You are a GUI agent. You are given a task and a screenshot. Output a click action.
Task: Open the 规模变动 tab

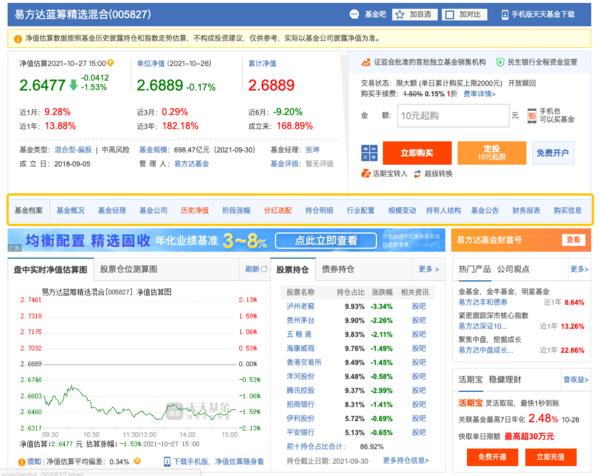click(x=402, y=210)
